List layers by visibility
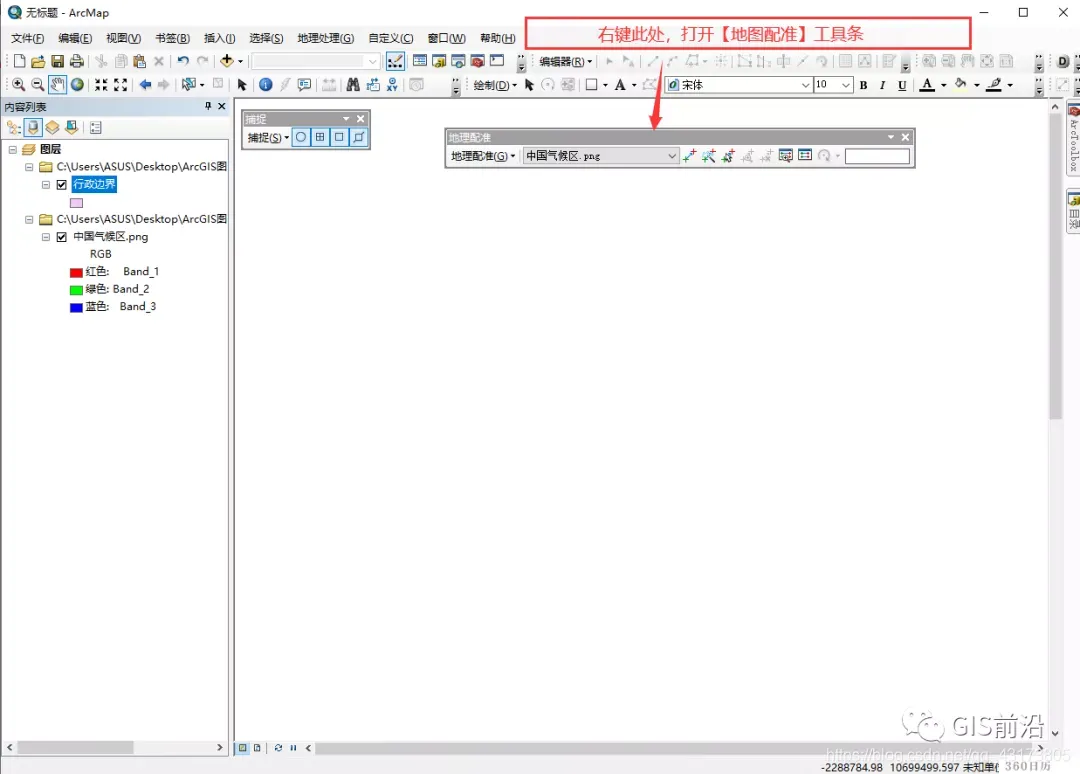 pyautogui.click(x=52, y=127)
